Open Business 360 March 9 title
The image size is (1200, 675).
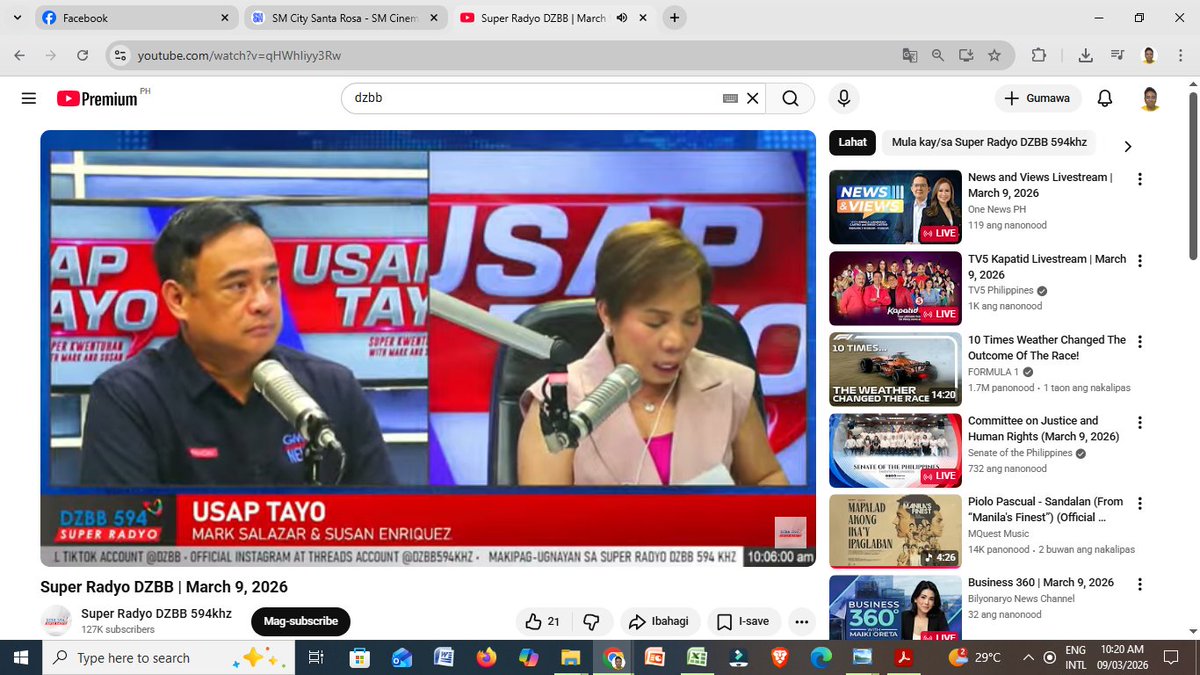tap(1041, 582)
